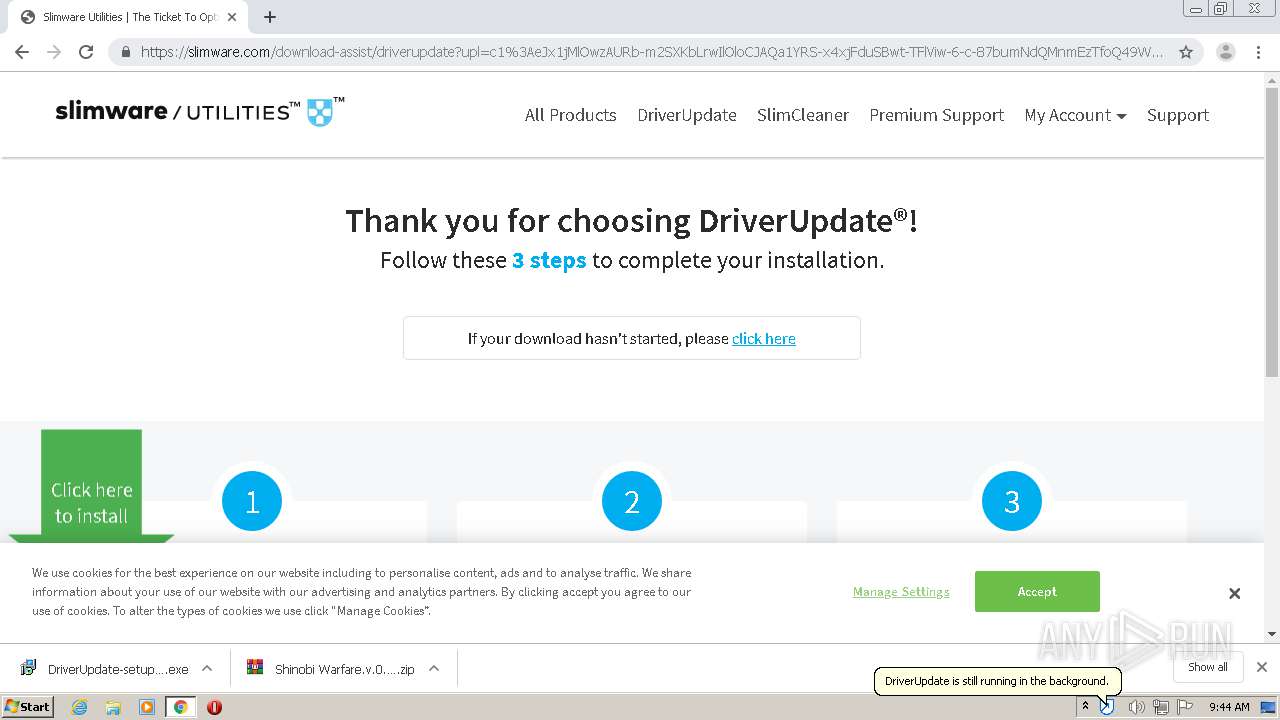Open the SlimCleaner page

pyautogui.click(x=803, y=115)
